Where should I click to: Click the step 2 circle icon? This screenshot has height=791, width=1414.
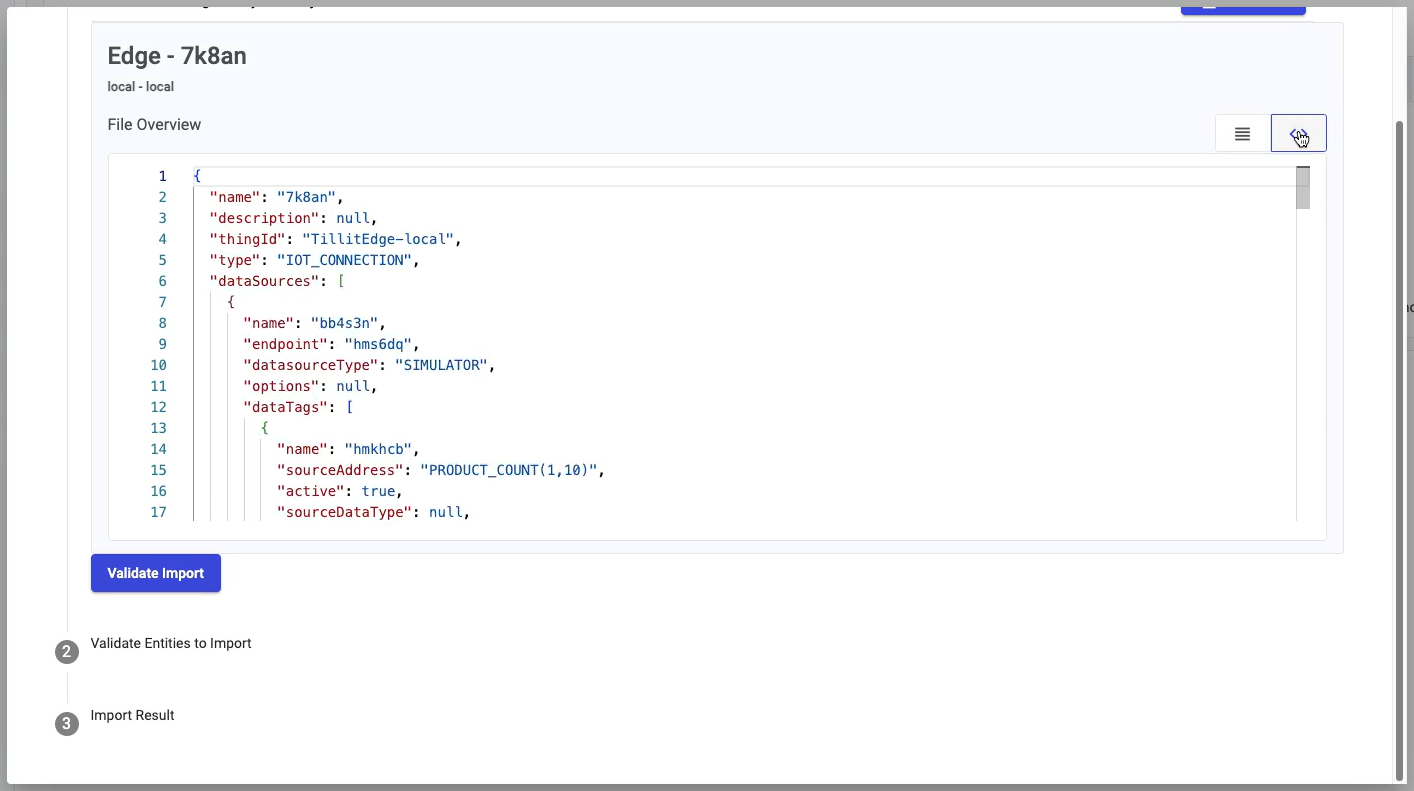coord(67,652)
